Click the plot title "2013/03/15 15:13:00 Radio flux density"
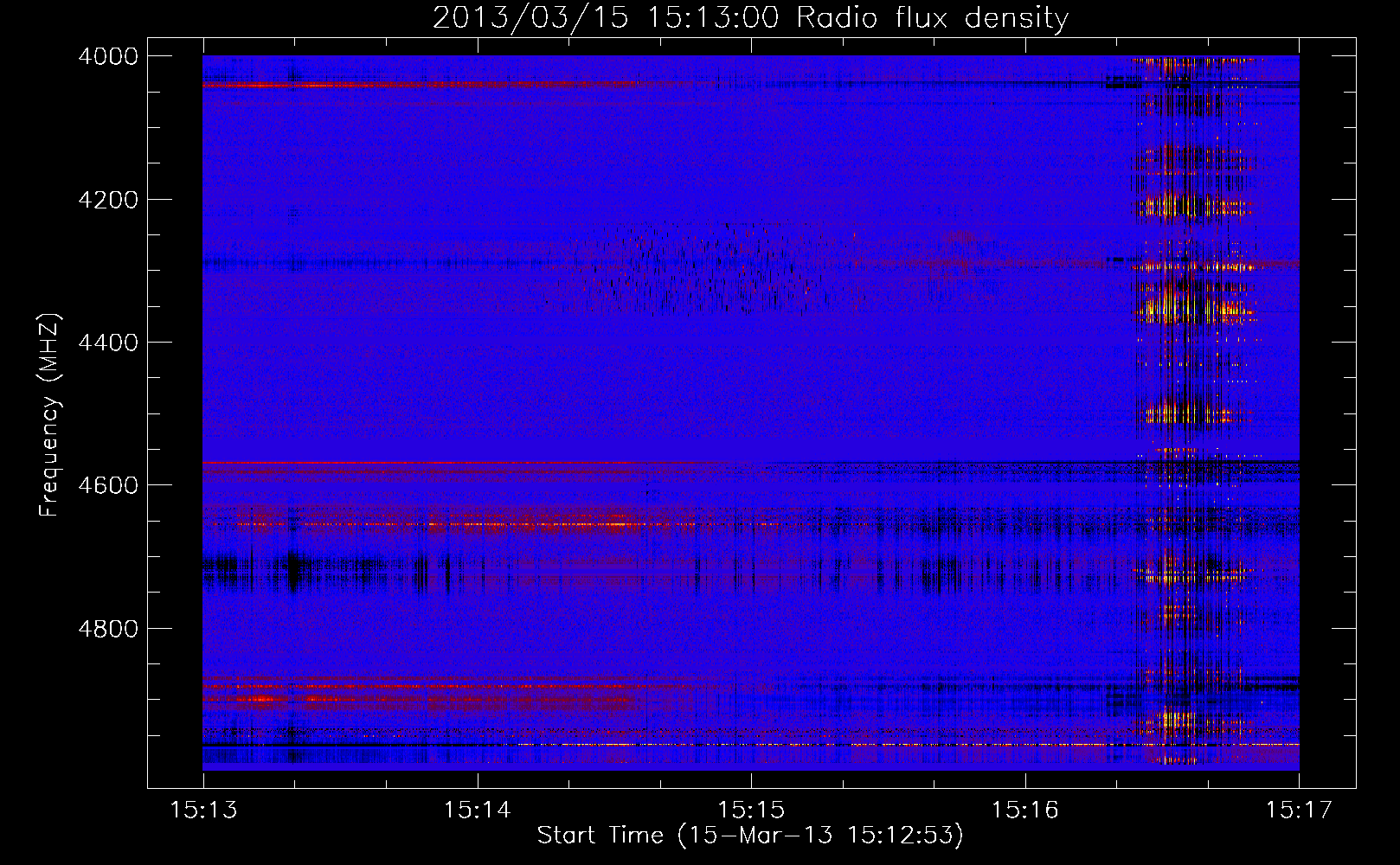The height and width of the screenshot is (865, 1400). pyautogui.click(x=750, y=17)
